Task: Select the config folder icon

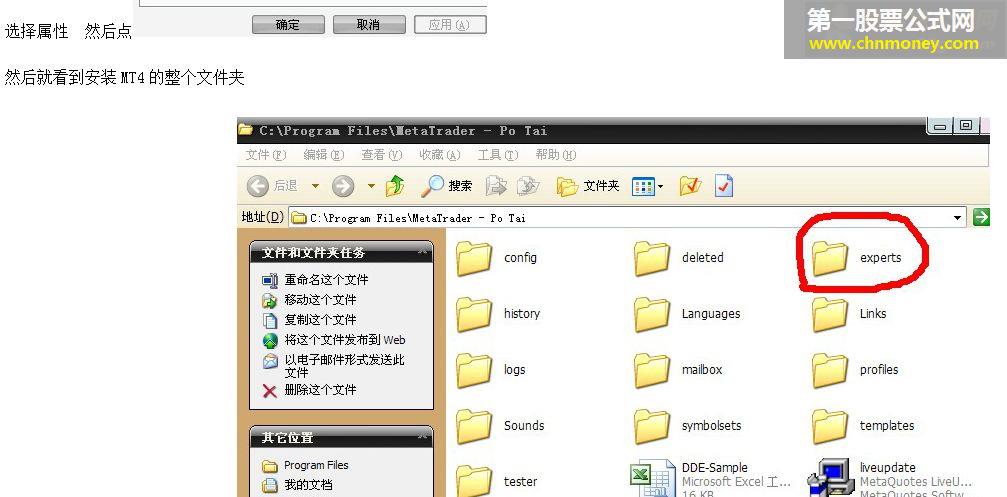Action: [474, 258]
